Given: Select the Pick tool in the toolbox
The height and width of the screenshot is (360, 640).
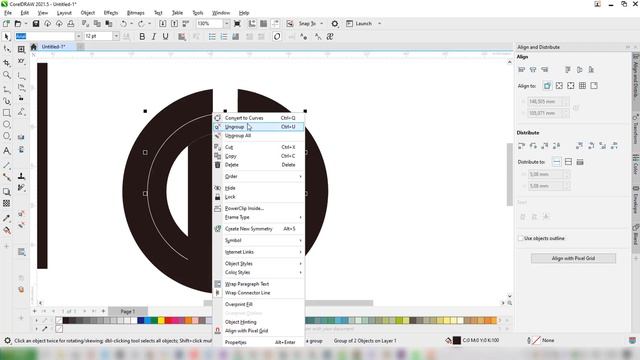Looking at the screenshot, I should pyautogui.click(x=7, y=37).
